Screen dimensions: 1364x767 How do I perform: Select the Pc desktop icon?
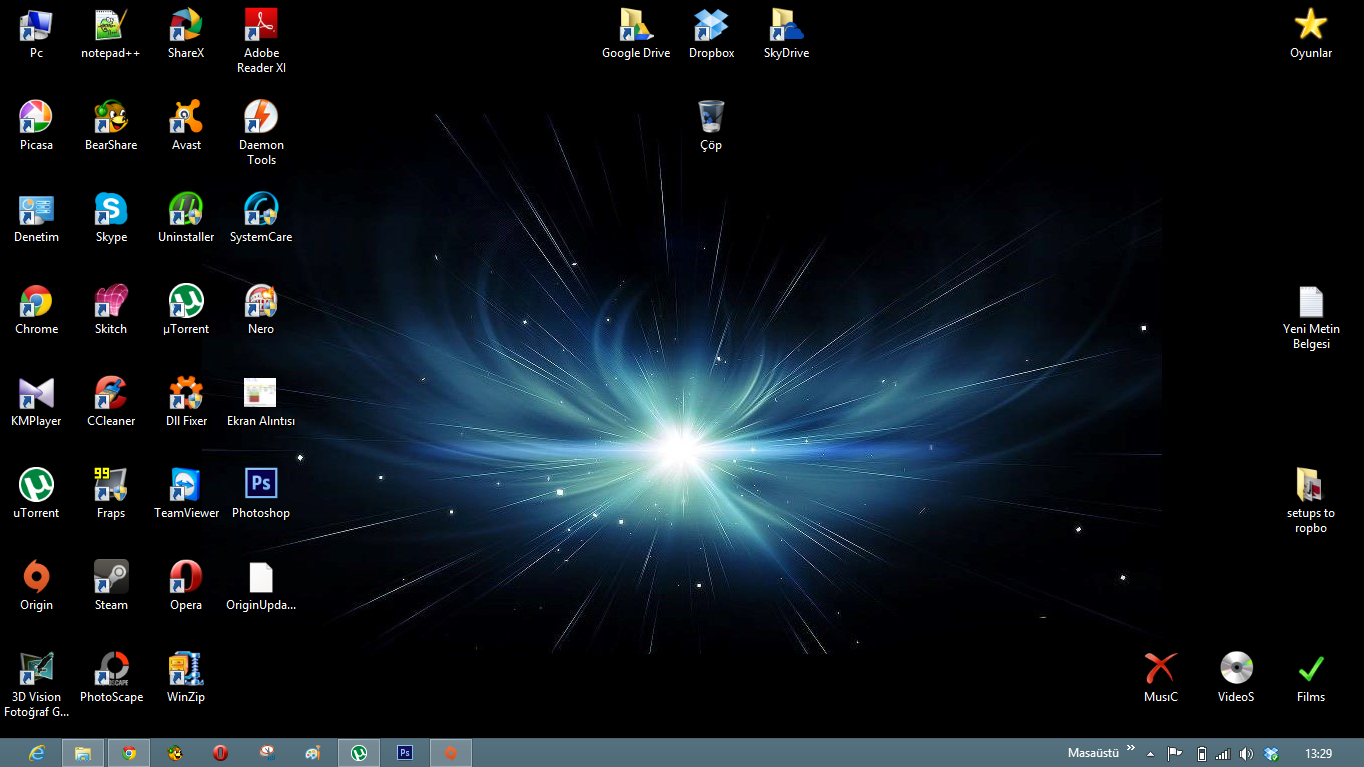pyautogui.click(x=36, y=33)
